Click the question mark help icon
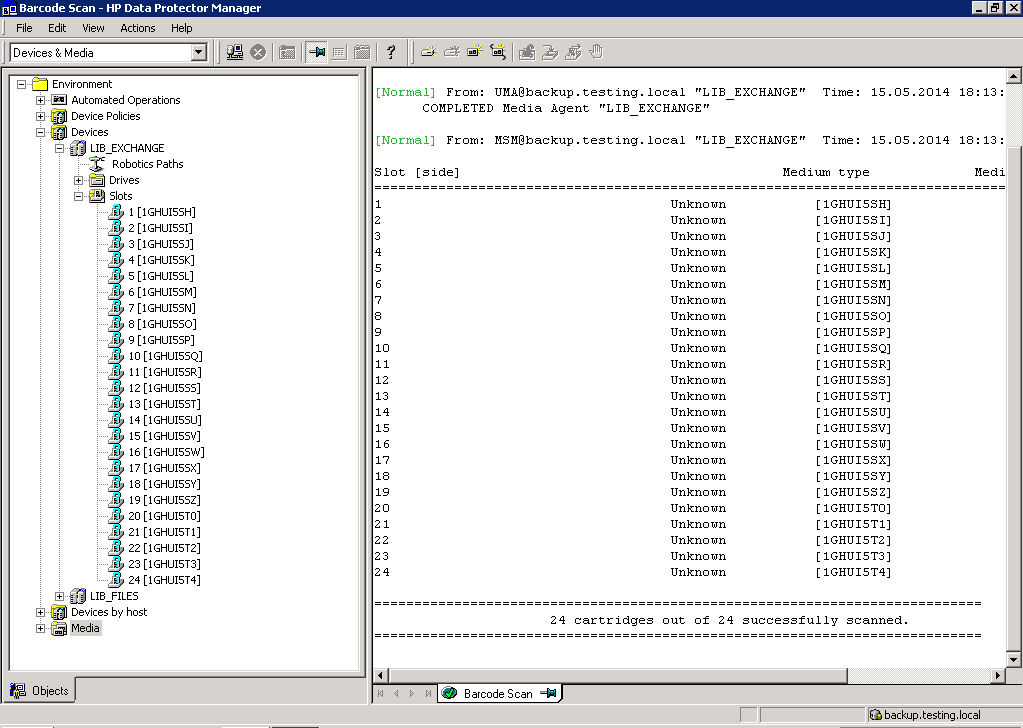 pyautogui.click(x=391, y=52)
